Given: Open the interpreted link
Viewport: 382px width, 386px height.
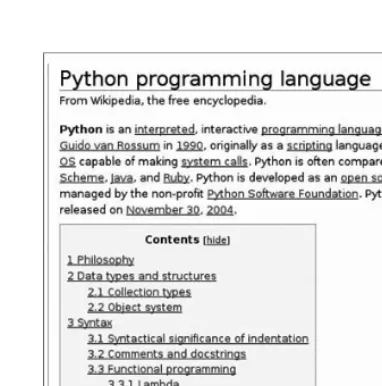Looking at the screenshot, I should (165, 129).
